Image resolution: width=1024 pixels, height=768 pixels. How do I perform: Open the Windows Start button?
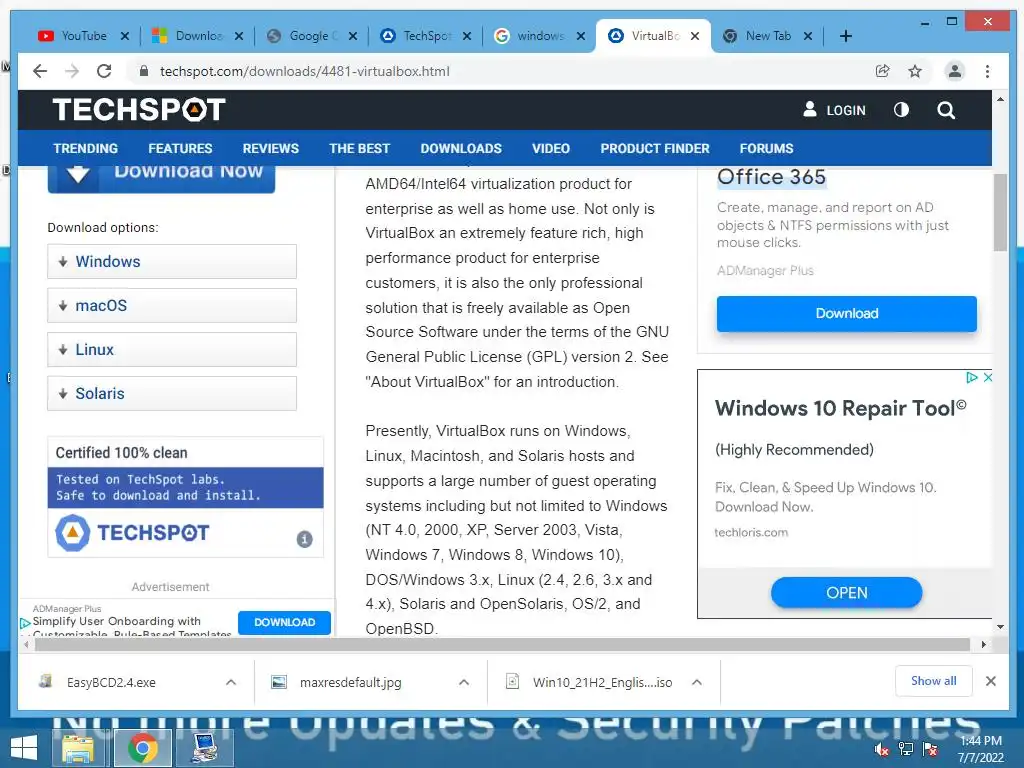(23, 748)
